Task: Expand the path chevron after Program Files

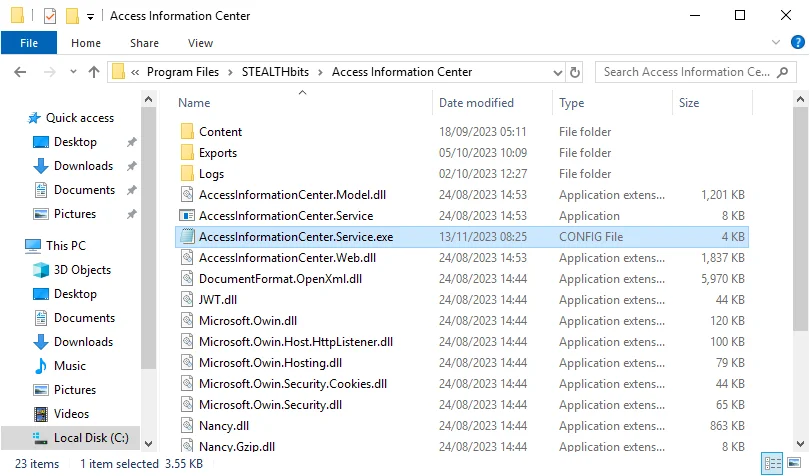Action: 230,72
